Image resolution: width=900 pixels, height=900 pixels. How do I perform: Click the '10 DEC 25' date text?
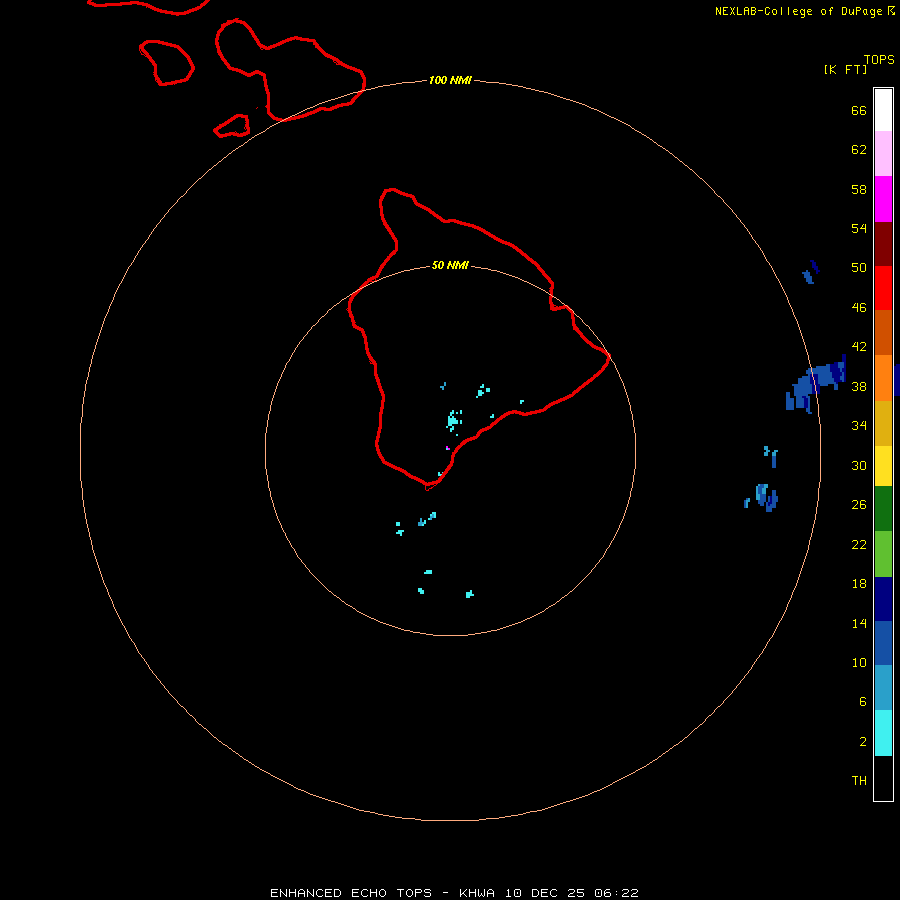coord(545,893)
